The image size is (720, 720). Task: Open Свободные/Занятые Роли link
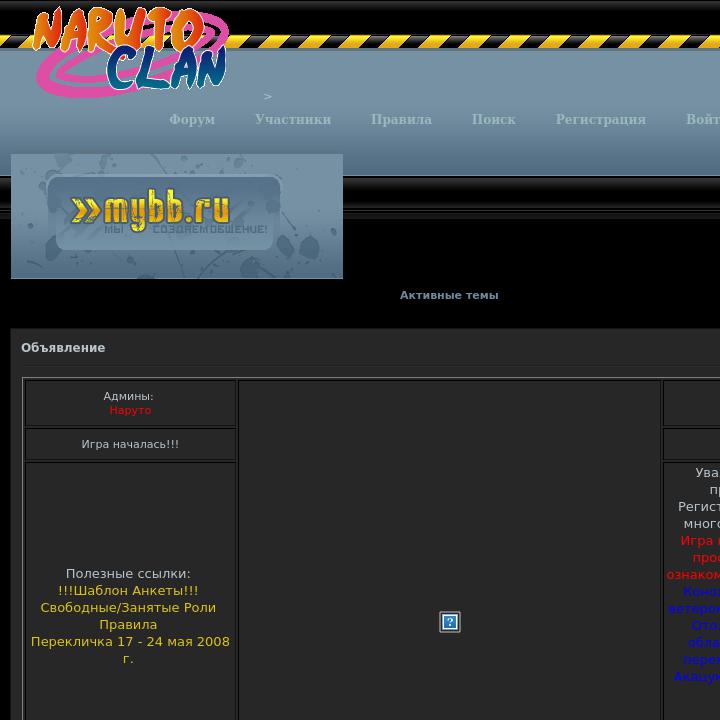(x=128, y=608)
